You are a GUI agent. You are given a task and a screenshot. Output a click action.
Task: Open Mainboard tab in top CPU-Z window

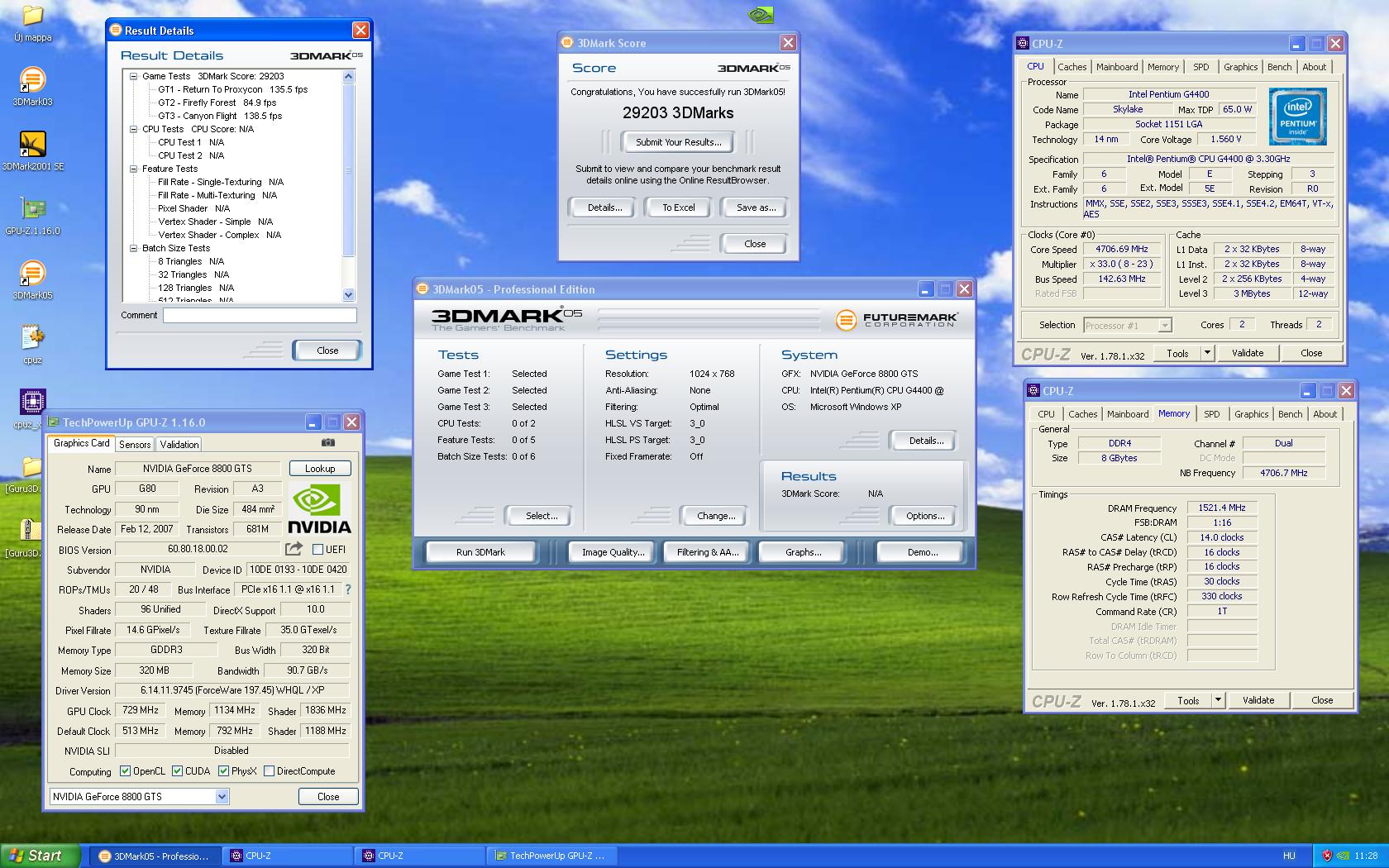click(1117, 67)
